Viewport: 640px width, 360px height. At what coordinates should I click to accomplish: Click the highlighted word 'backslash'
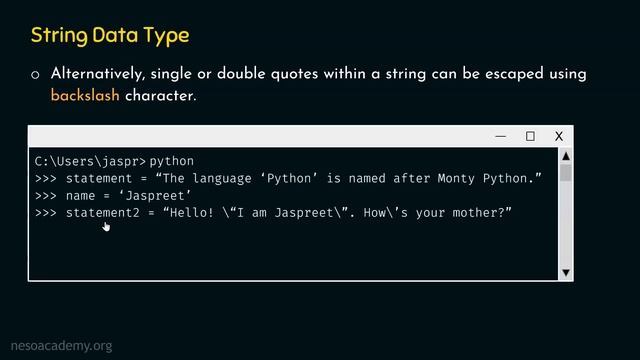pos(85,96)
